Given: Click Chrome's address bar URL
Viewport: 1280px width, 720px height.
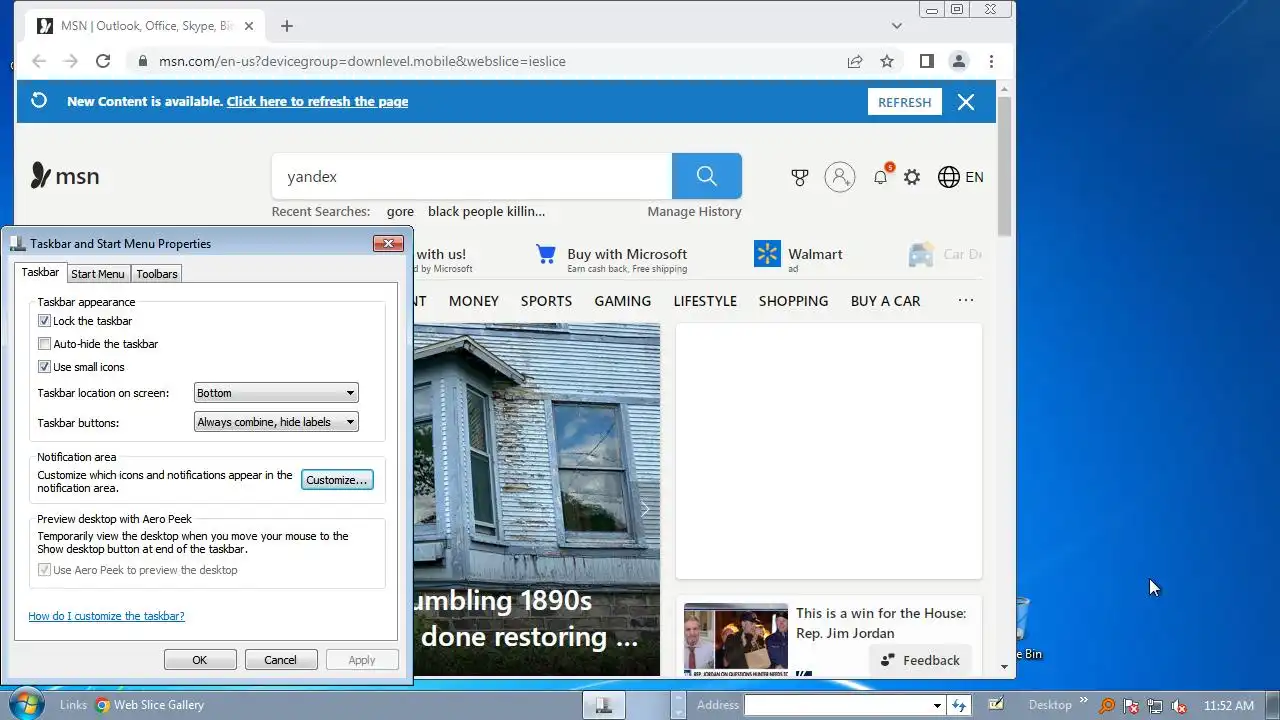Looking at the screenshot, I should click(362, 61).
